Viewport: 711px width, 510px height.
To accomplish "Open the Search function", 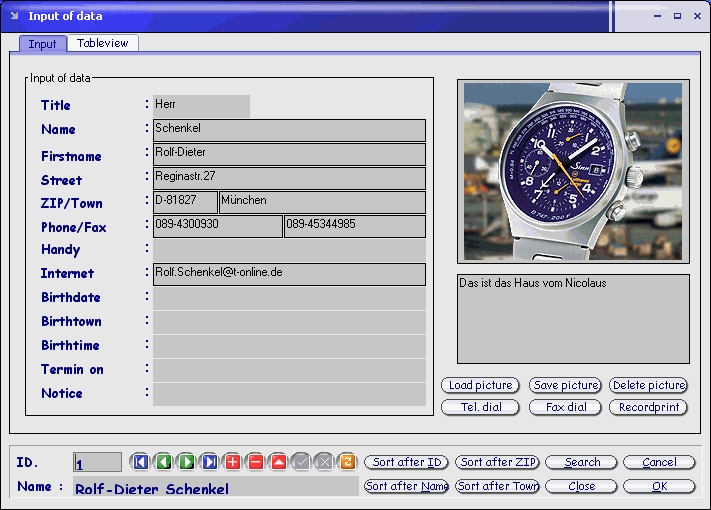I will pos(581,462).
